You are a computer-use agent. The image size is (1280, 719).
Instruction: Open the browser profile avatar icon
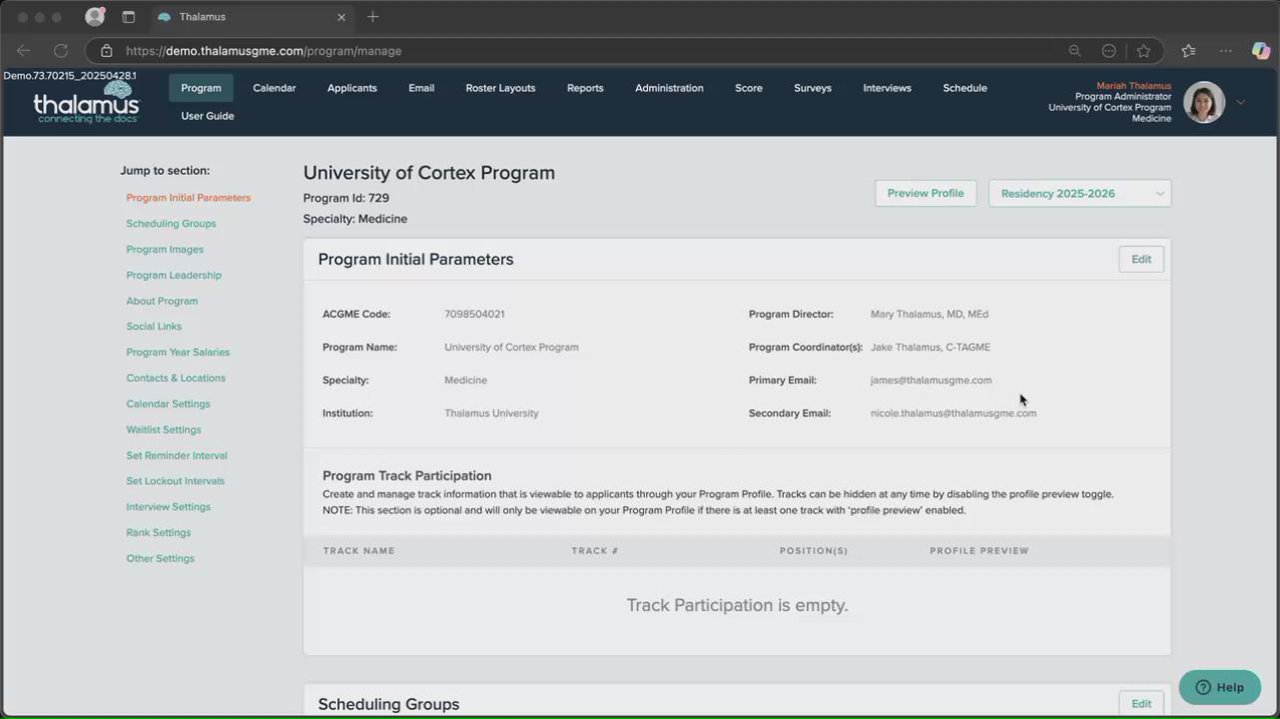pos(95,17)
